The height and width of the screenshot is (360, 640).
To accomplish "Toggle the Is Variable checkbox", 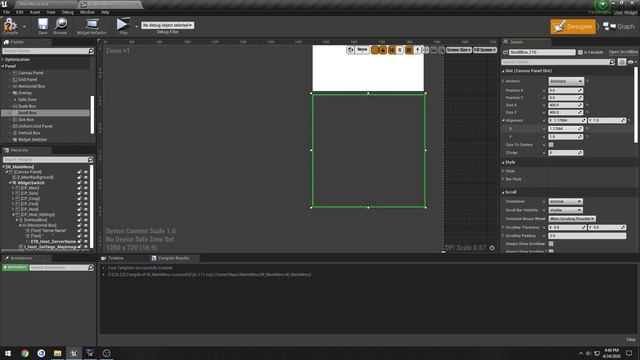I will click(580, 52).
